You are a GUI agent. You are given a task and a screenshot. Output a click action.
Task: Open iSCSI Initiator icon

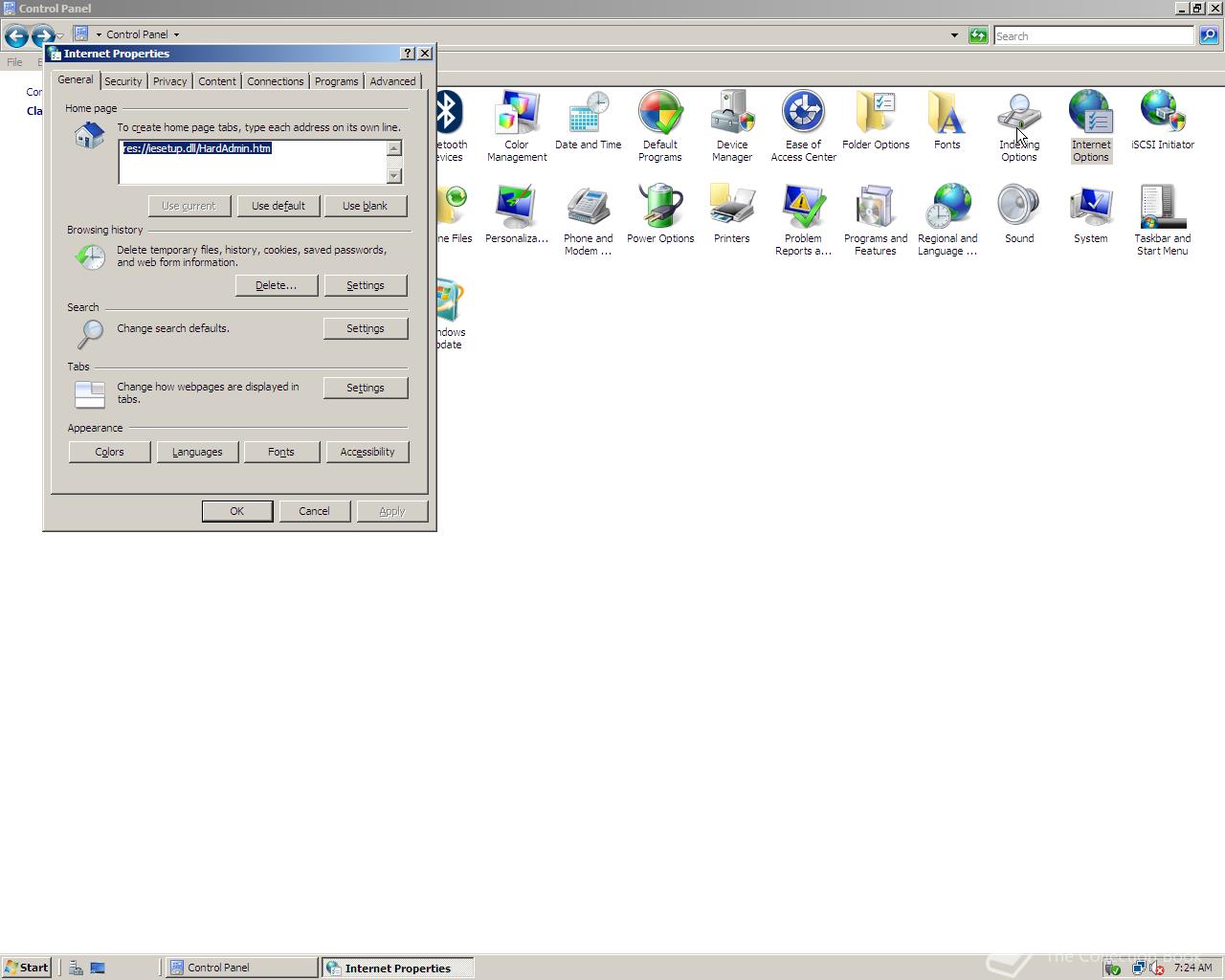(x=1162, y=121)
